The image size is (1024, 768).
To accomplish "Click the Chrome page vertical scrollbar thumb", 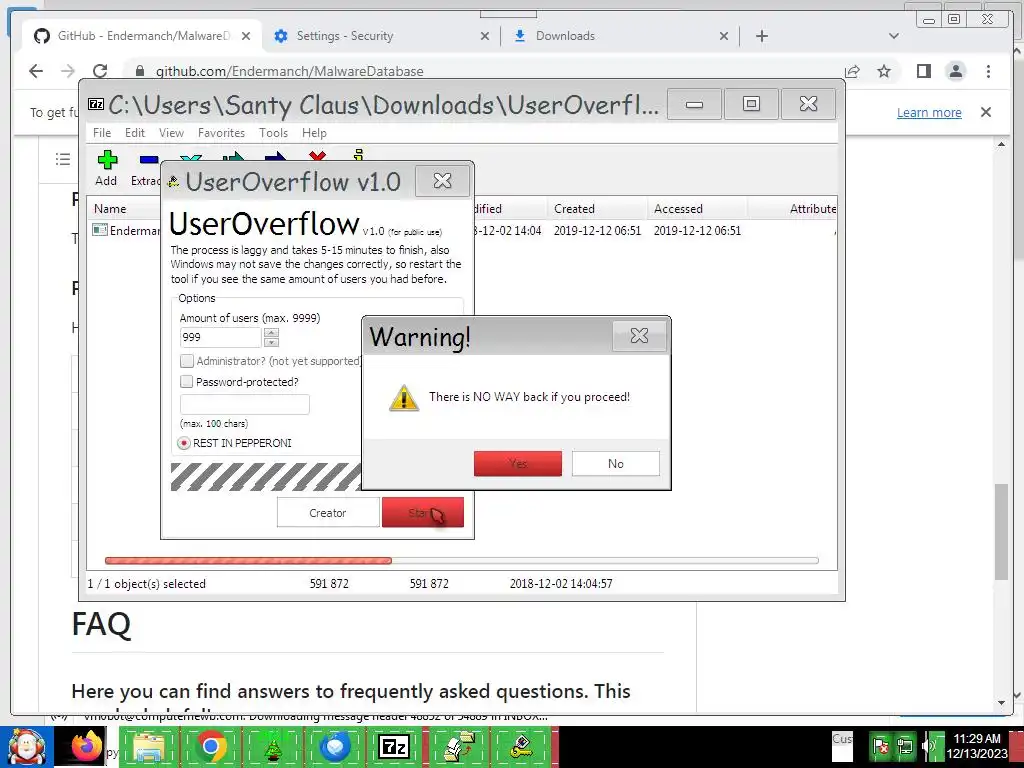I will [1001, 532].
